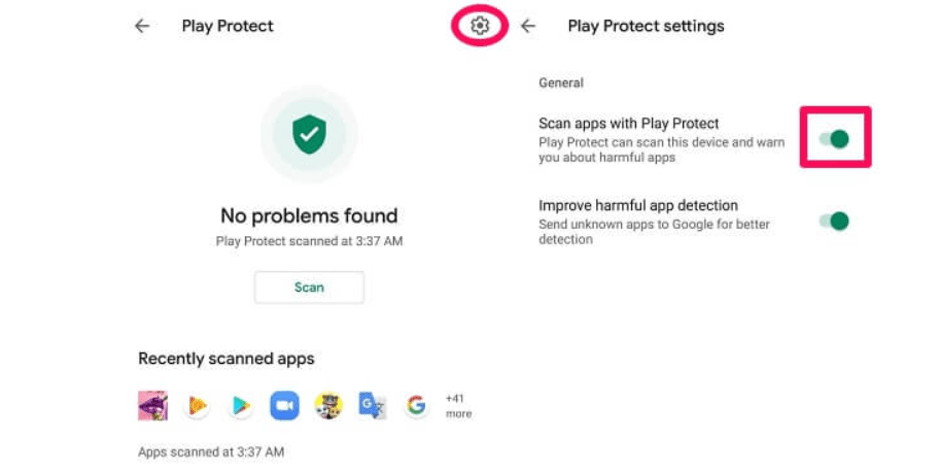Image resolution: width=941 pixels, height=472 pixels.
Task: Click the Improve harmful app detection label
Action: click(638, 205)
